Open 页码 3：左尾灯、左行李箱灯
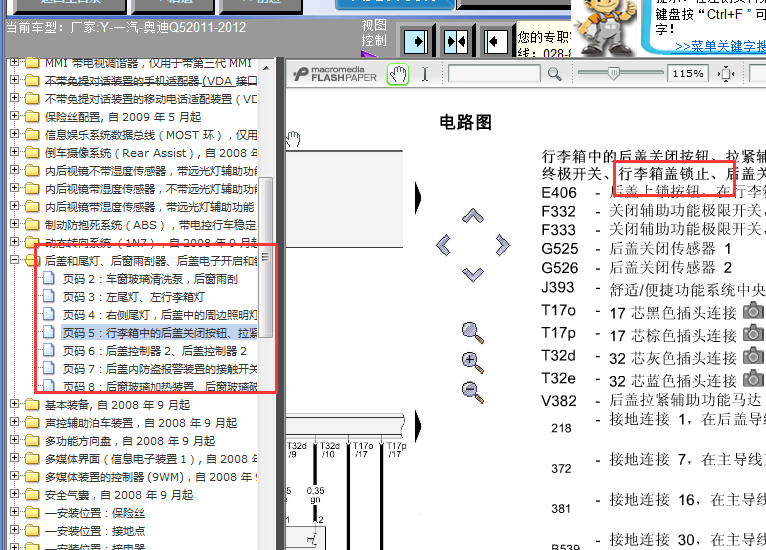The image size is (766, 550). click(x=134, y=297)
